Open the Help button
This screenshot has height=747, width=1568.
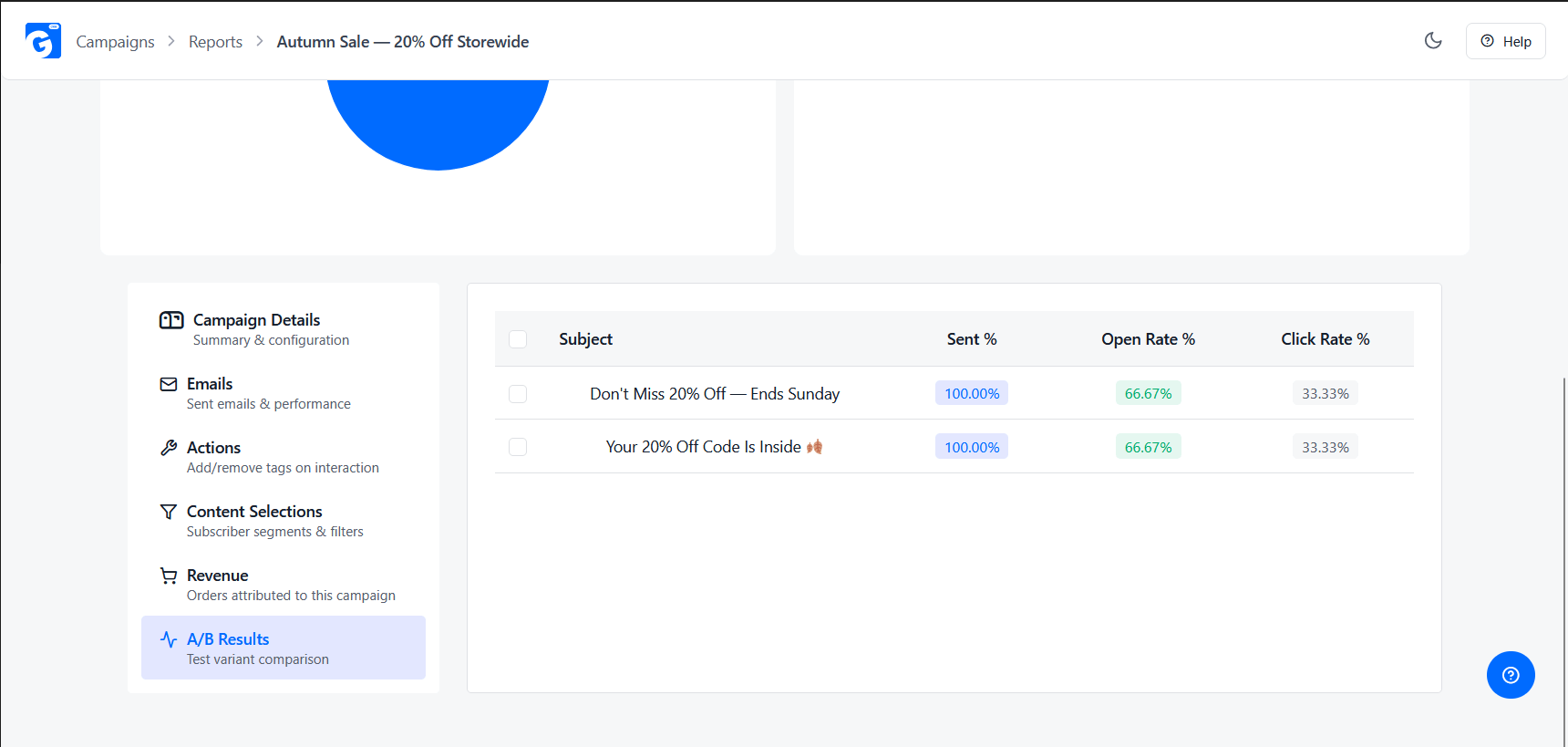[x=1505, y=41]
